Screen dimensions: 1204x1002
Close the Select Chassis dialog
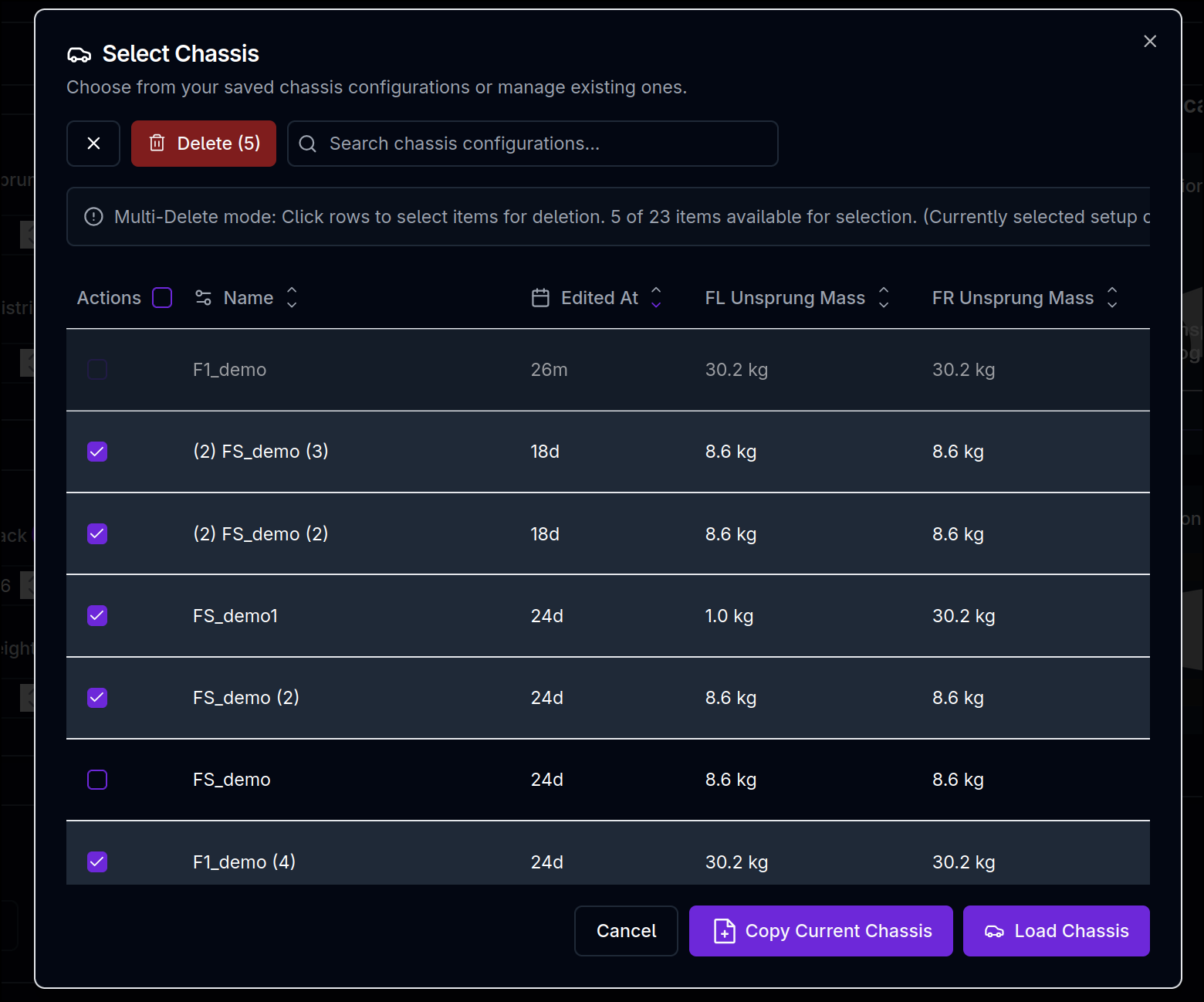click(1150, 42)
